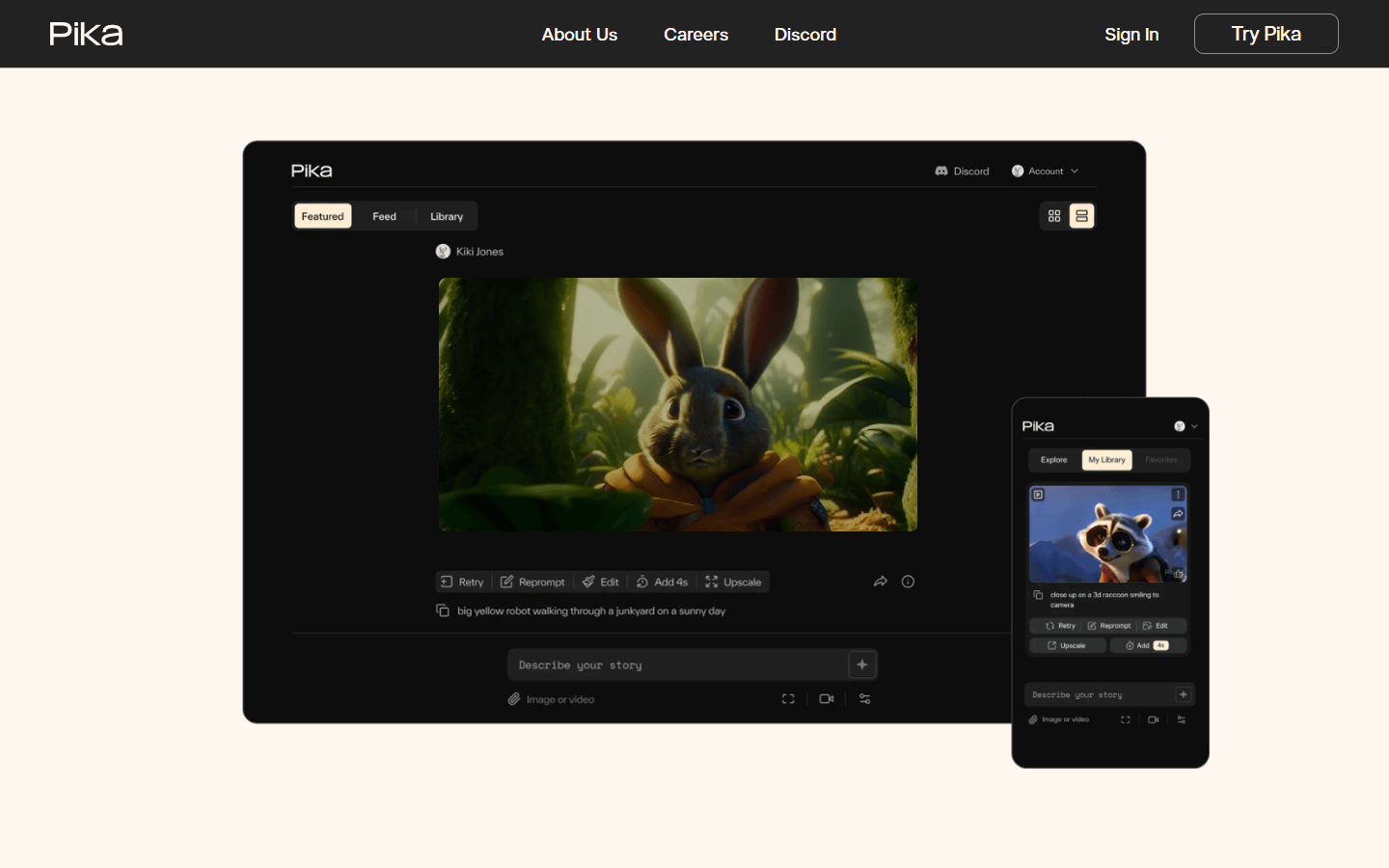Click the Pika logo in the phone mockup
The height and width of the screenshot is (868, 1389).
(x=1038, y=426)
